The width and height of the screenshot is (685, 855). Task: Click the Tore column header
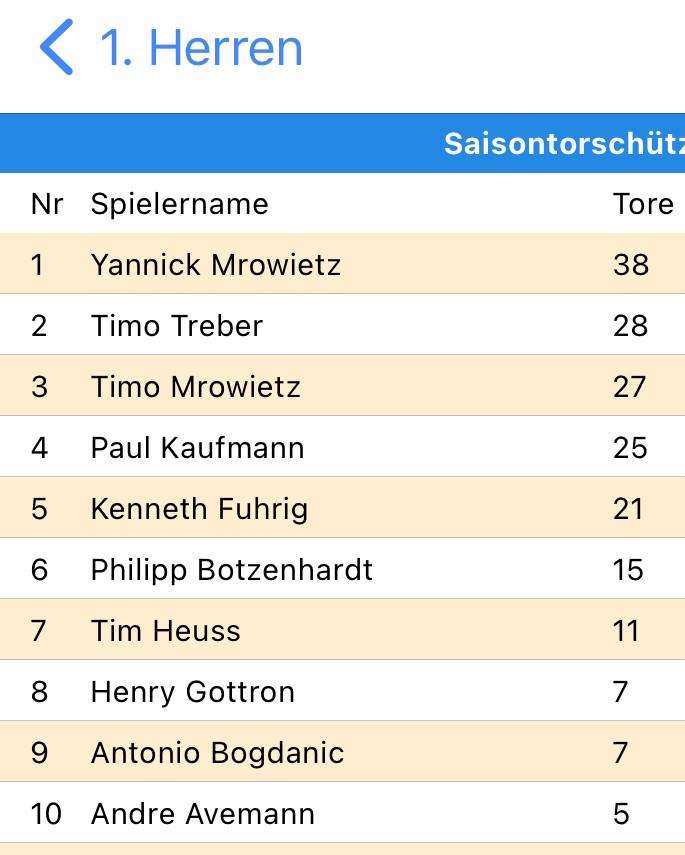643,204
